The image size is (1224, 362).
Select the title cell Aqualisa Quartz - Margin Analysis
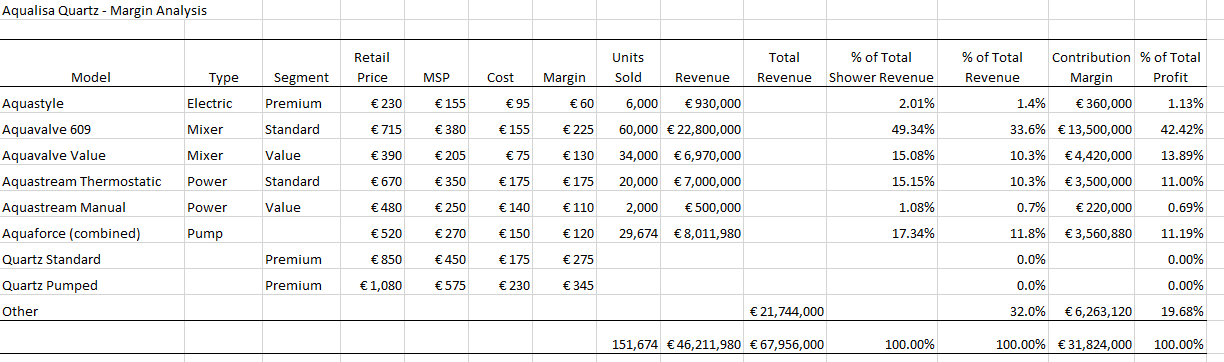(104, 10)
